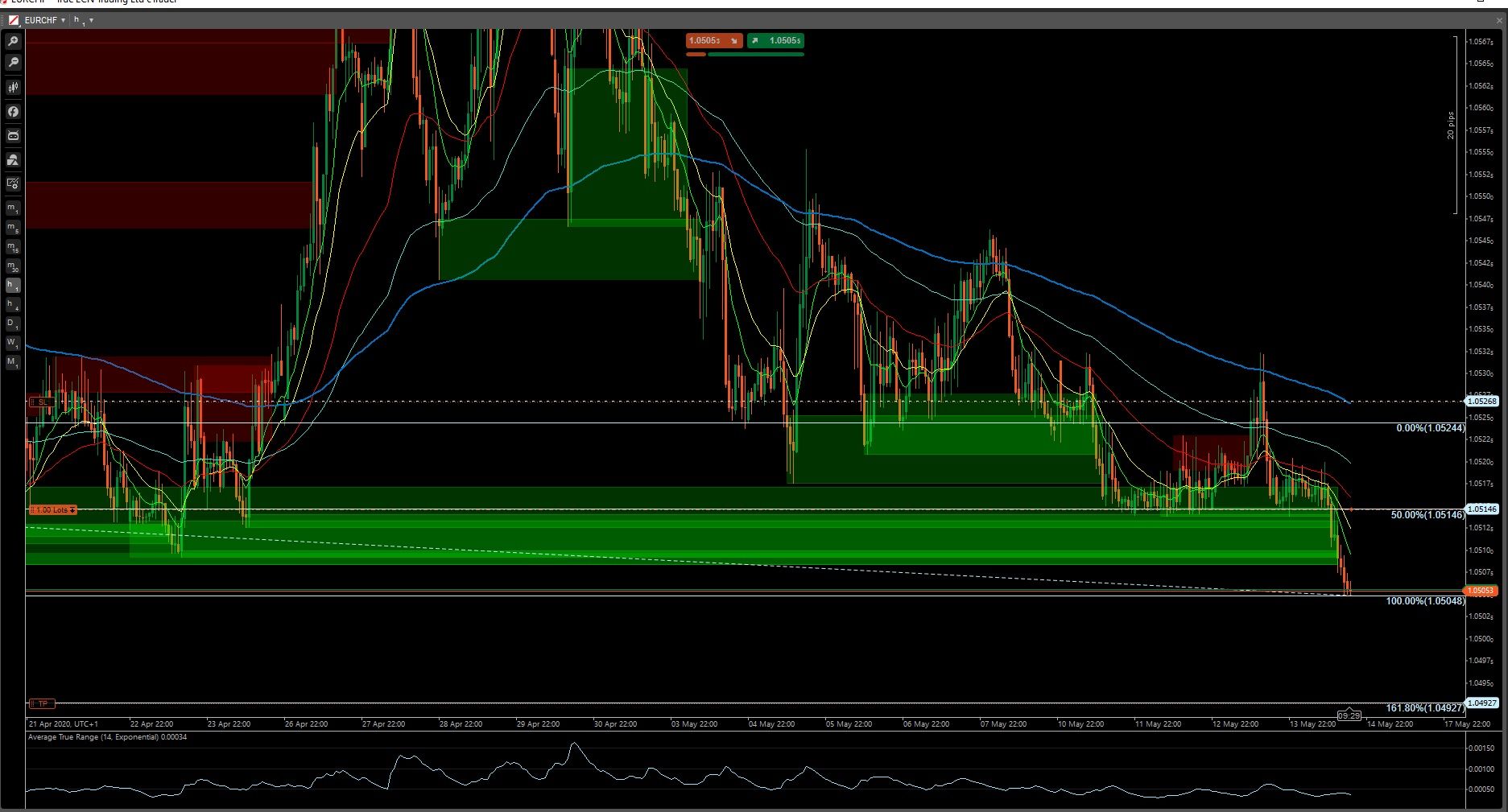This screenshot has height=812, width=1508.
Task: Click the red sell sentiment bar
Action: [x=696, y=54]
